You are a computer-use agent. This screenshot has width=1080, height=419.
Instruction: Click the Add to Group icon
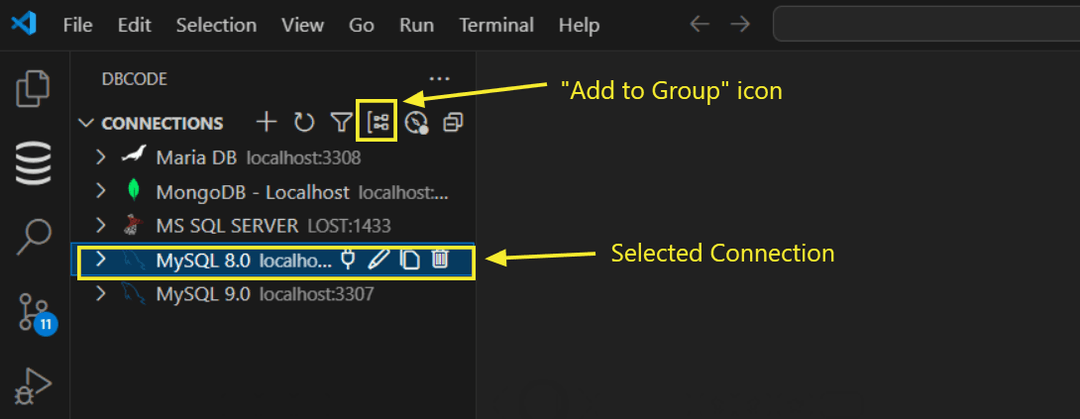(379, 123)
